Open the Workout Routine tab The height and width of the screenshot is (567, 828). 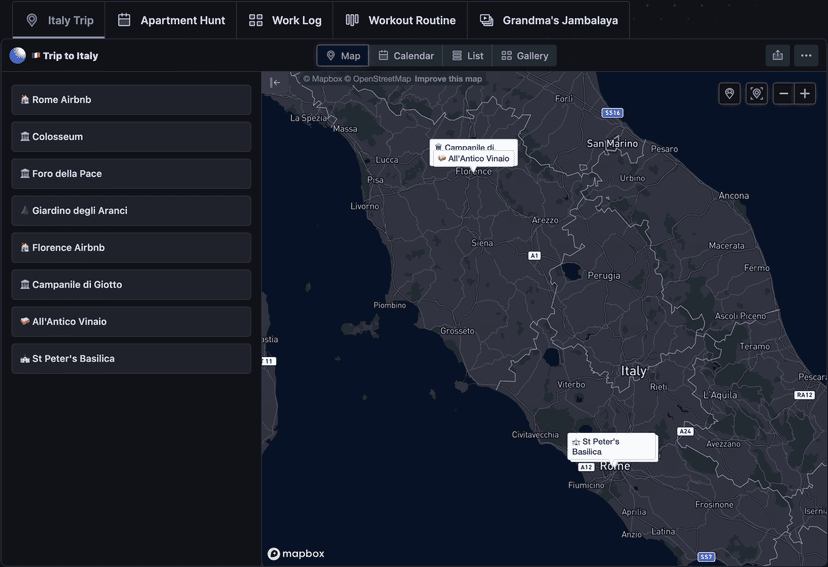pyautogui.click(x=400, y=20)
